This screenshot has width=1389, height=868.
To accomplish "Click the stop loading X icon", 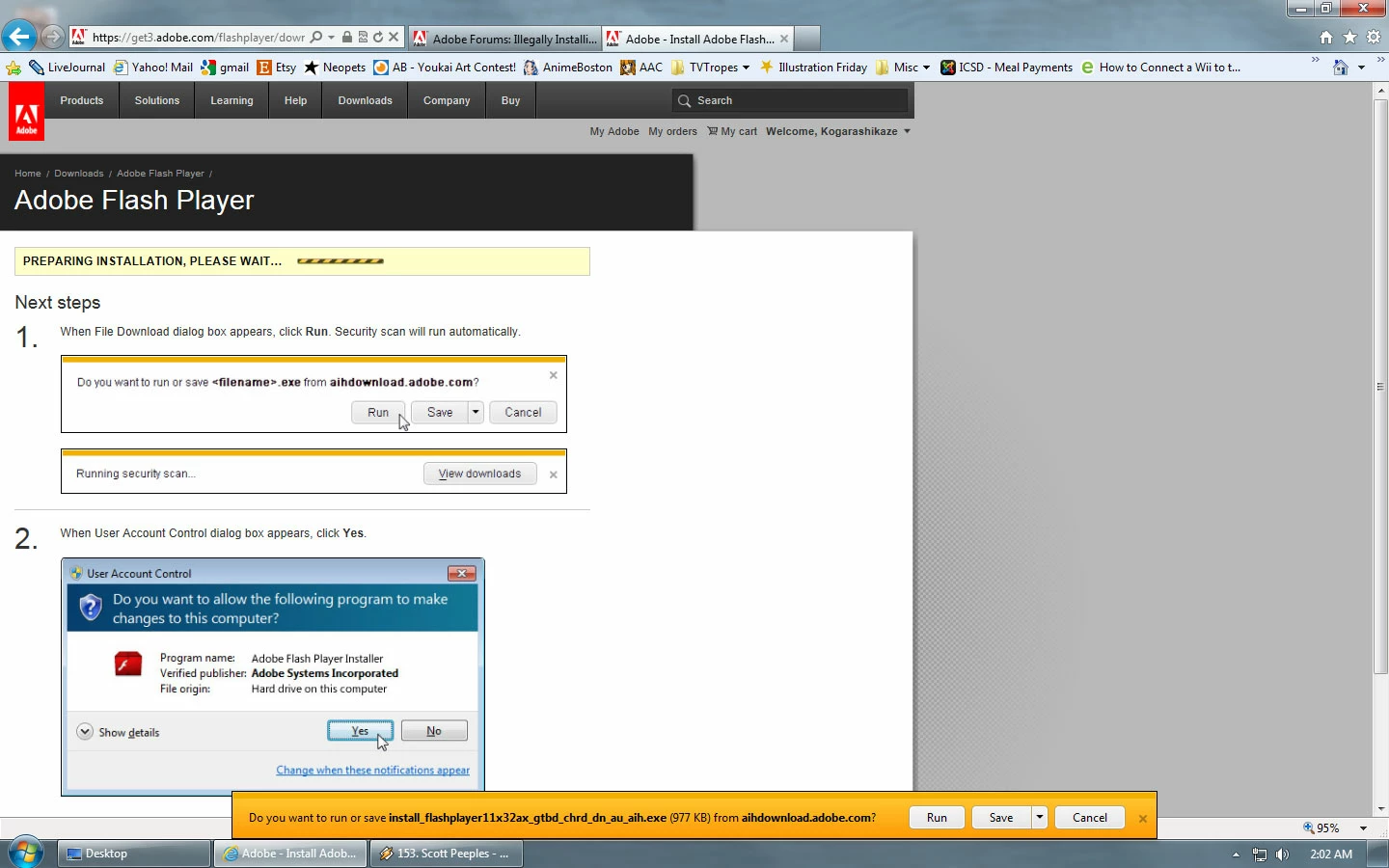I will [394, 38].
